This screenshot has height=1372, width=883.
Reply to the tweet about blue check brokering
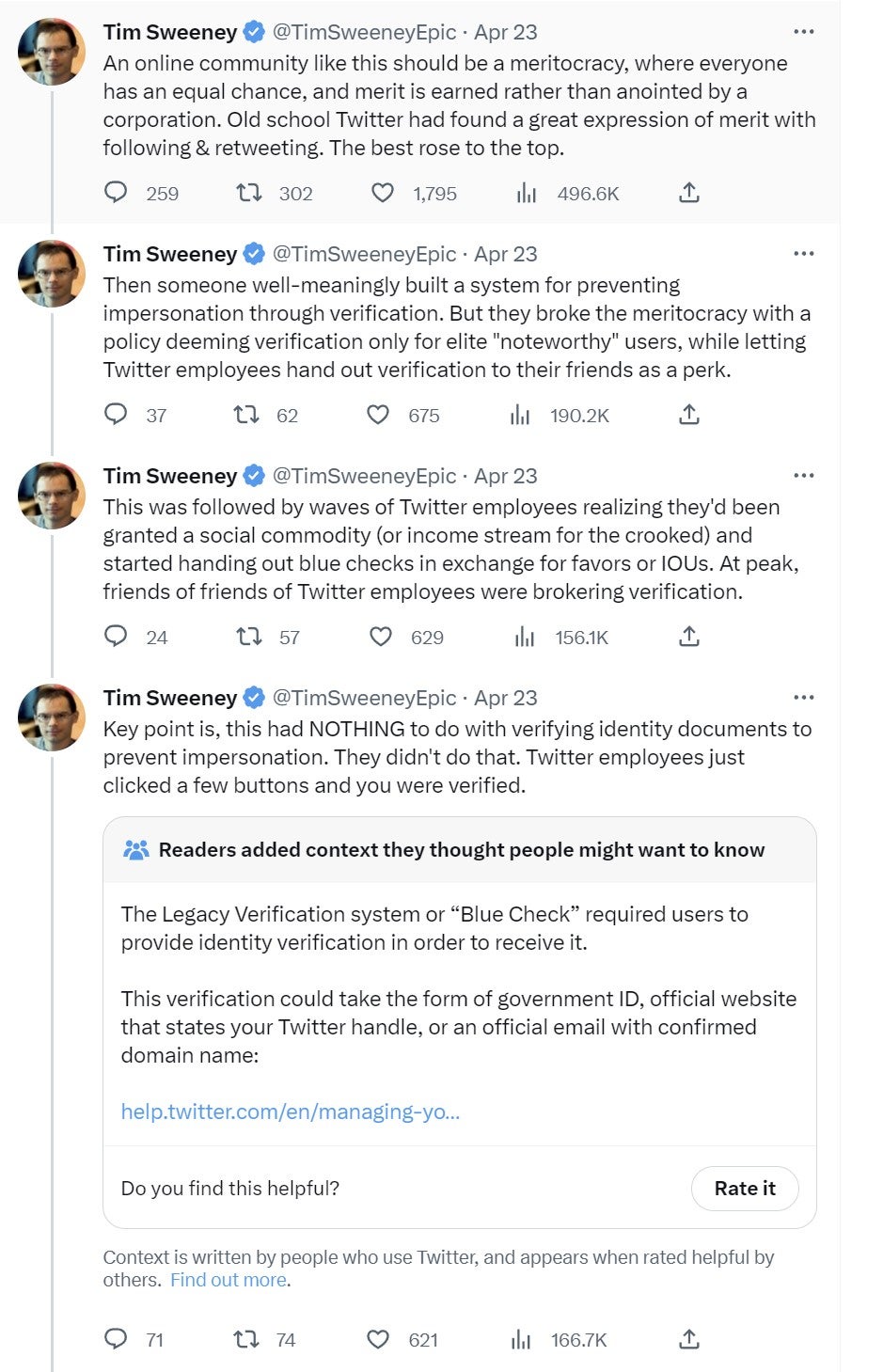coord(116,637)
